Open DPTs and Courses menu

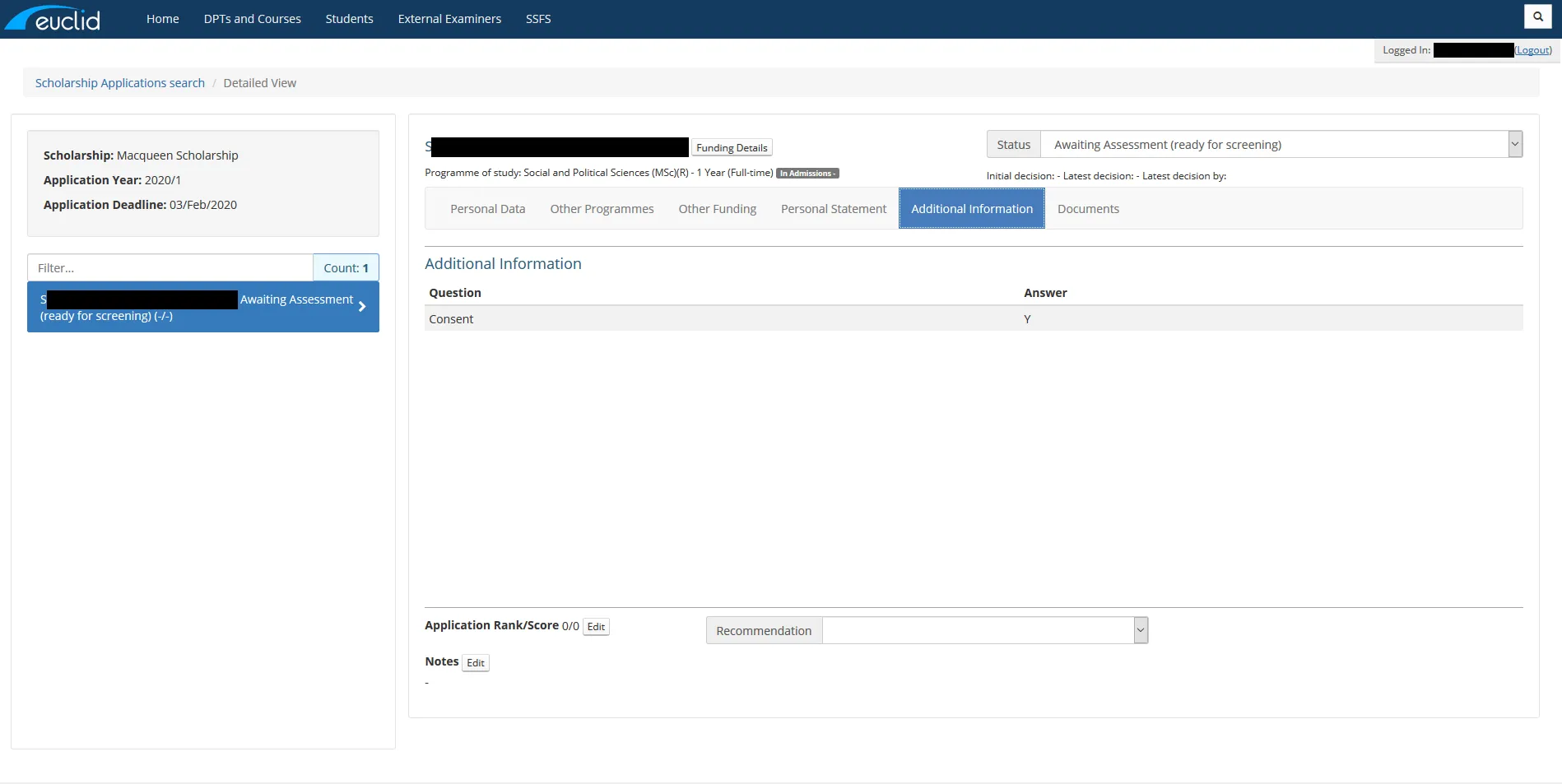(252, 19)
